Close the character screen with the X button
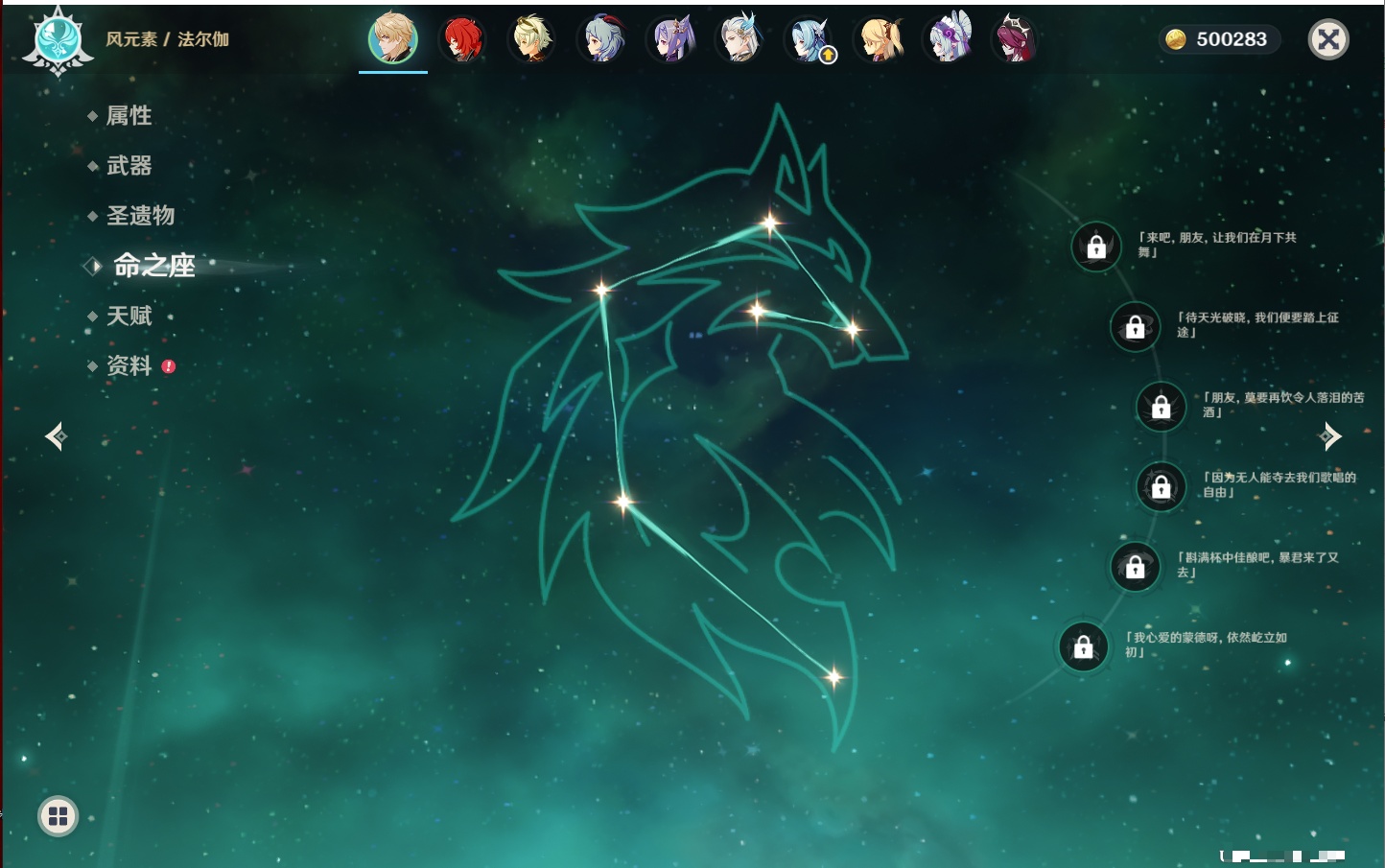 [x=1328, y=39]
